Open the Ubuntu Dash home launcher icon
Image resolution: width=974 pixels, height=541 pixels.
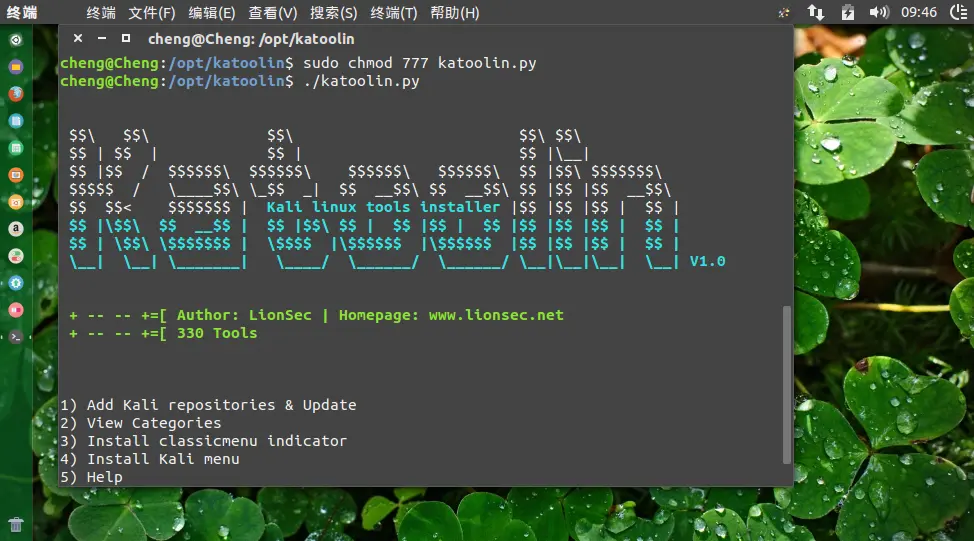(16, 40)
